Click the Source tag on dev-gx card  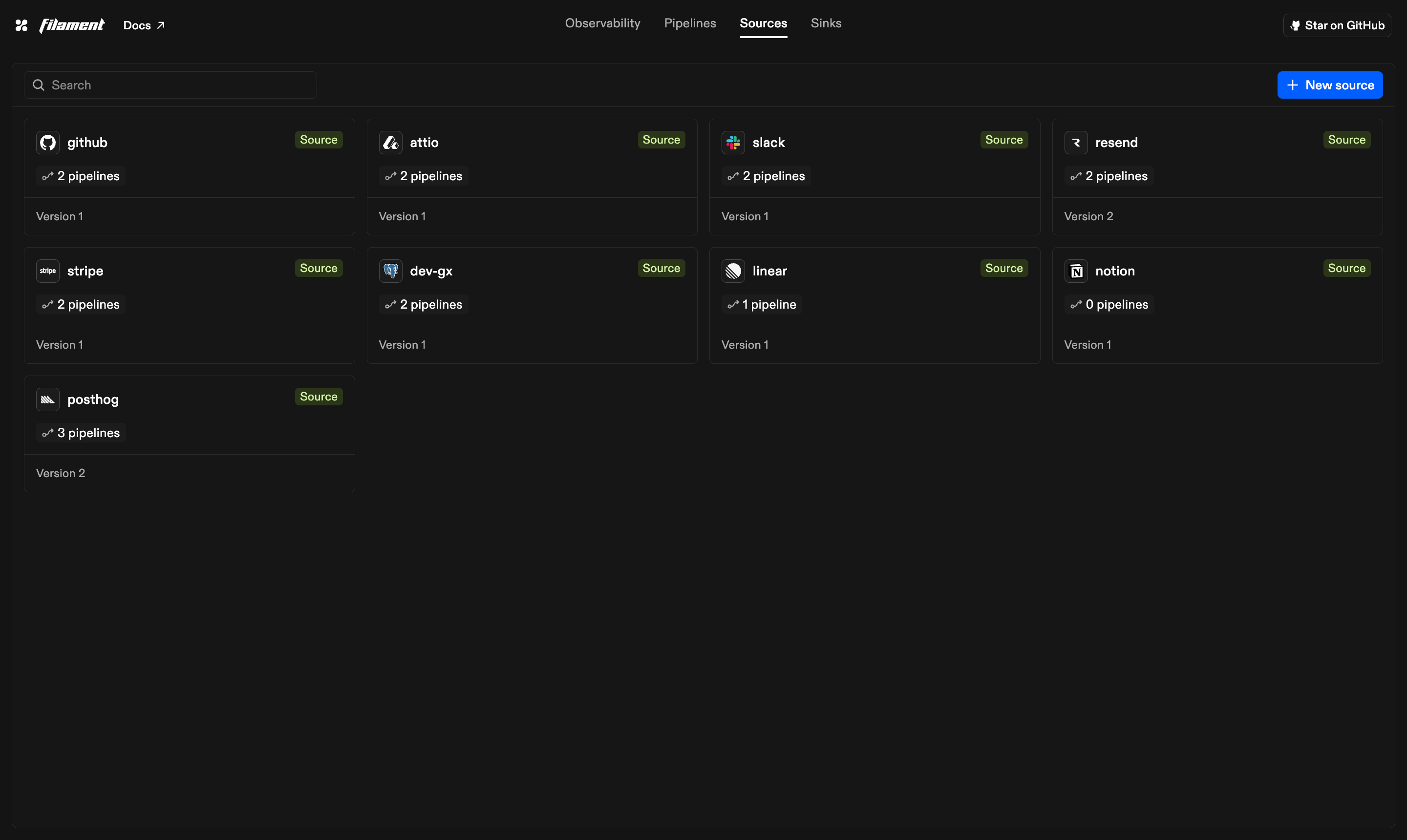[661, 268]
